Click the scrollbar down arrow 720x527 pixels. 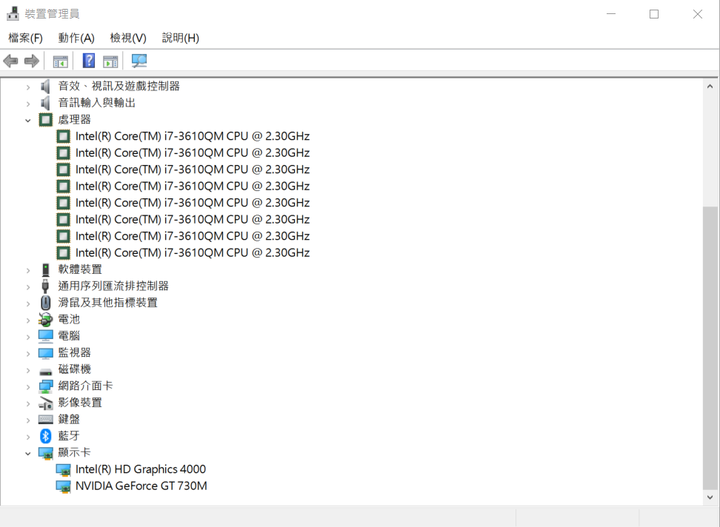tap(710, 497)
